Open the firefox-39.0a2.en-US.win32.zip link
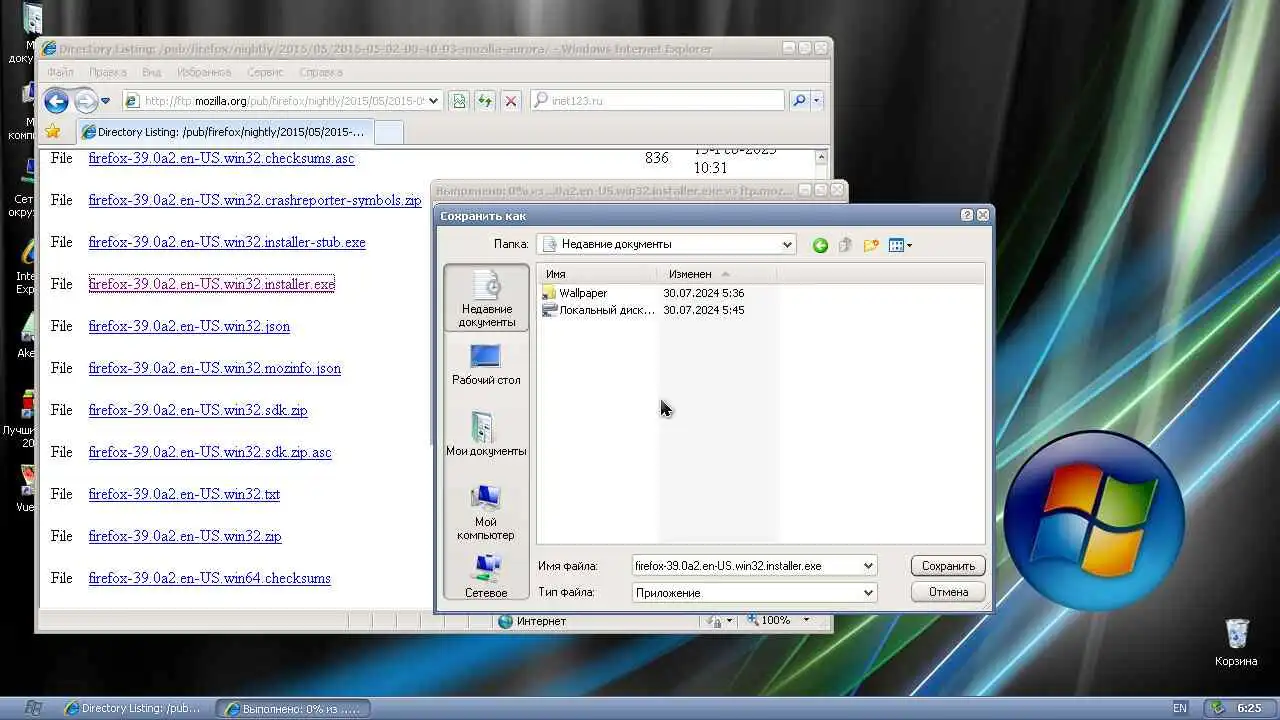Viewport: 1280px width, 720px height. (x=185, y=536)
